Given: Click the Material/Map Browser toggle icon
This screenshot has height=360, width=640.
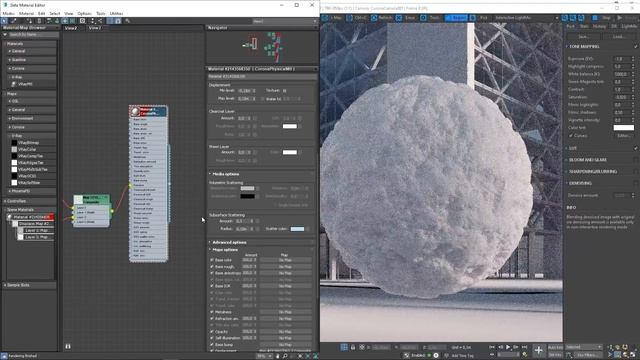Looking at the screenshot, I should (110, 21).
